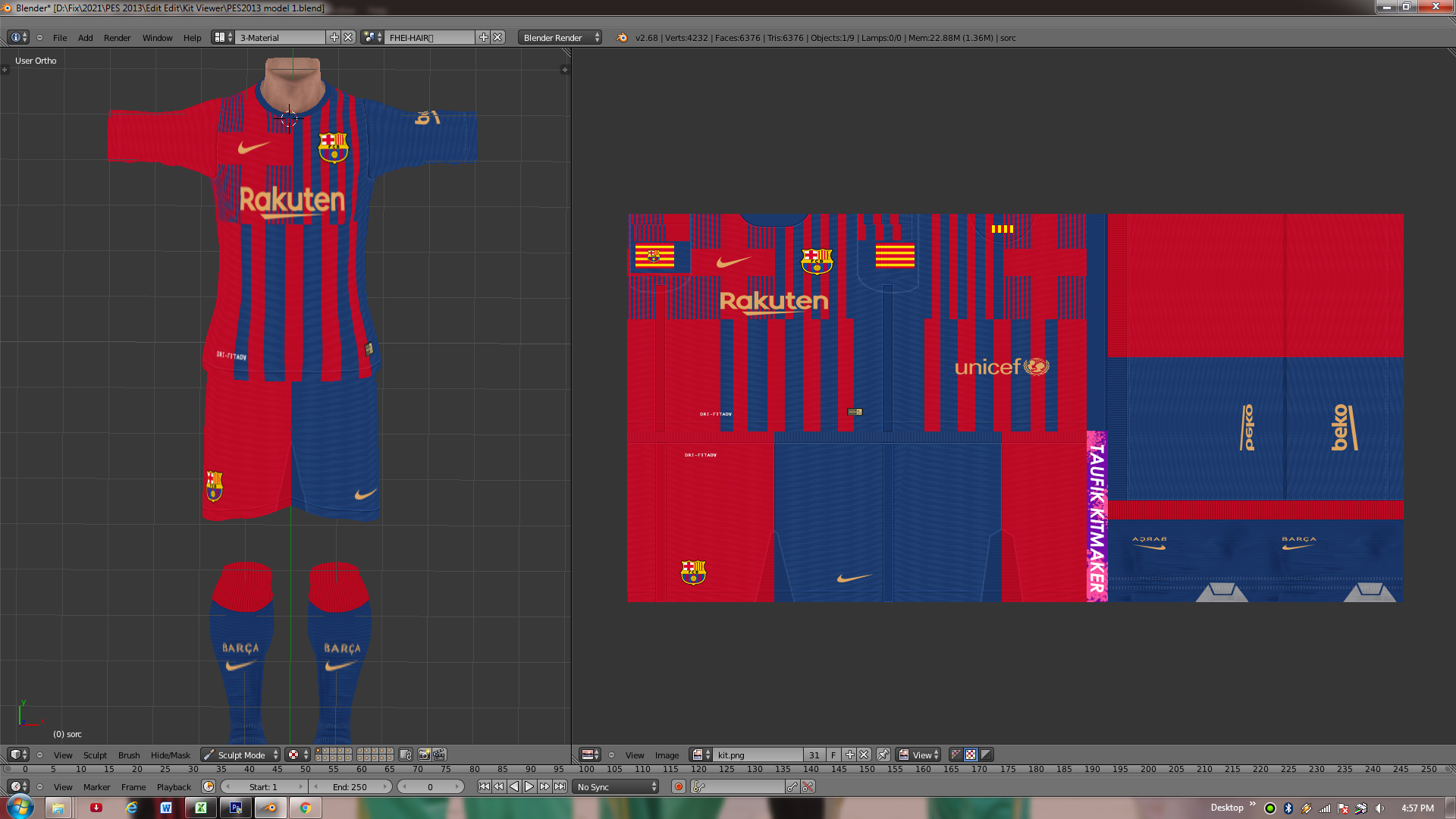Expand the Blender Render engine dropdown
The width and height of the screenshot is (1456, 819).
(560, 37)
